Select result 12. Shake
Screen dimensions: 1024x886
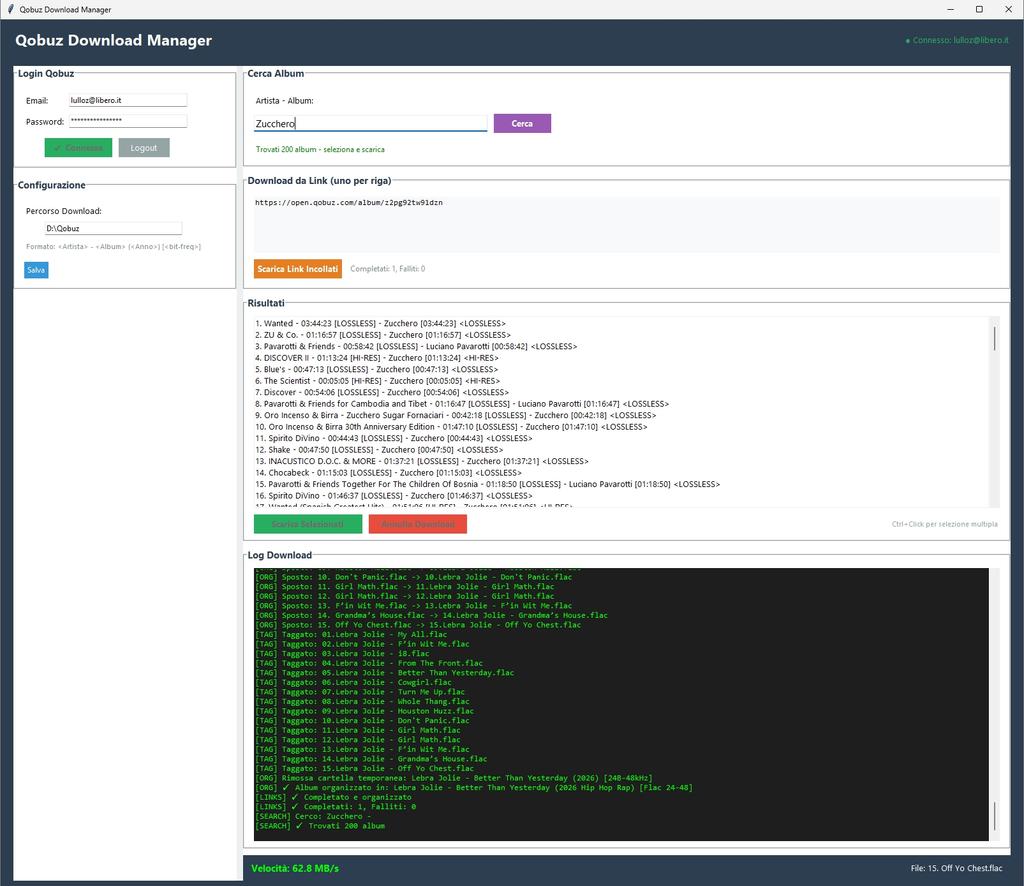(379, 450)
